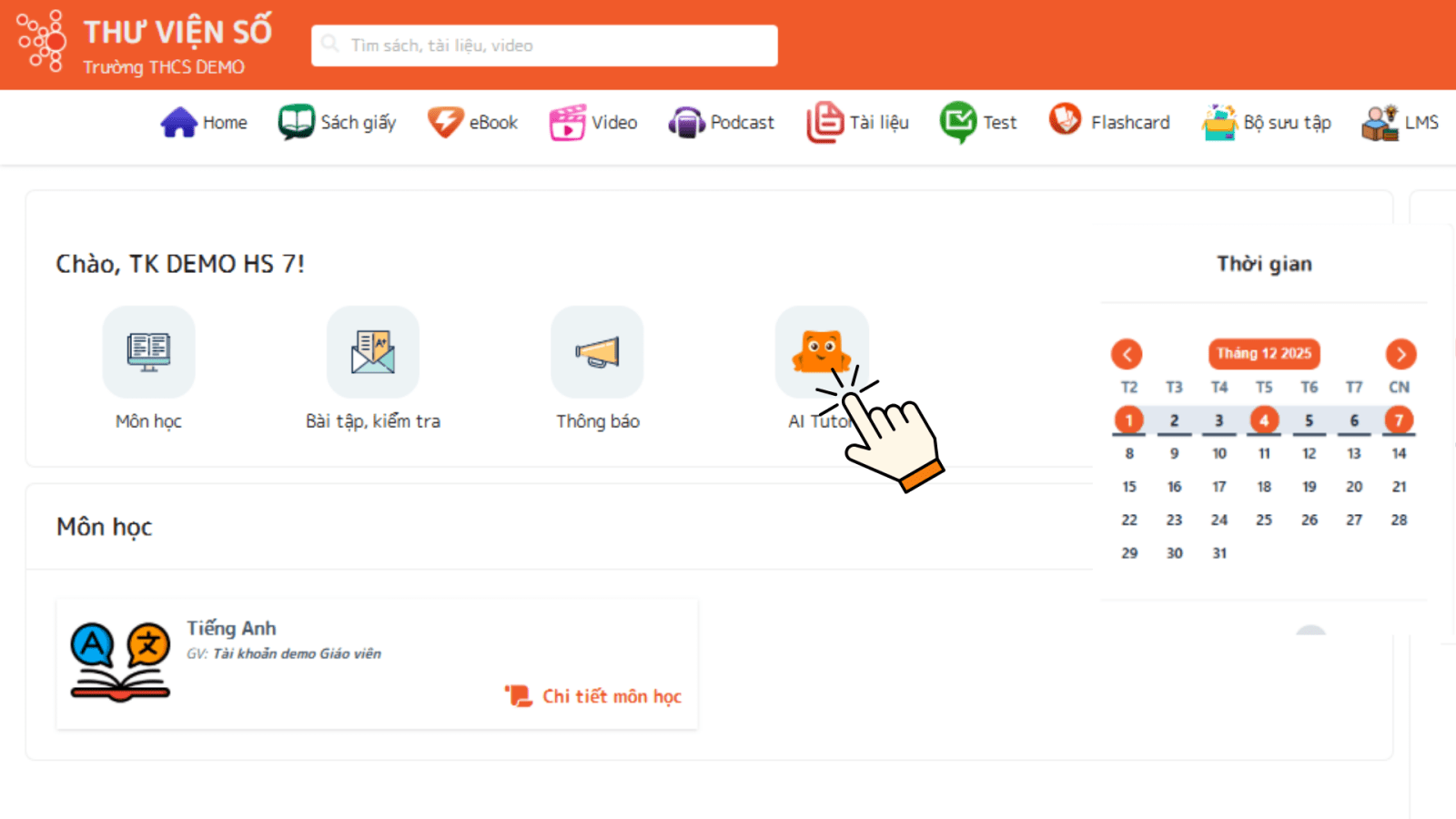The width and height of the screenshot is (1456, 819).
Task: Click the Tiếng Anh subject icon
Action: [120, 662]
